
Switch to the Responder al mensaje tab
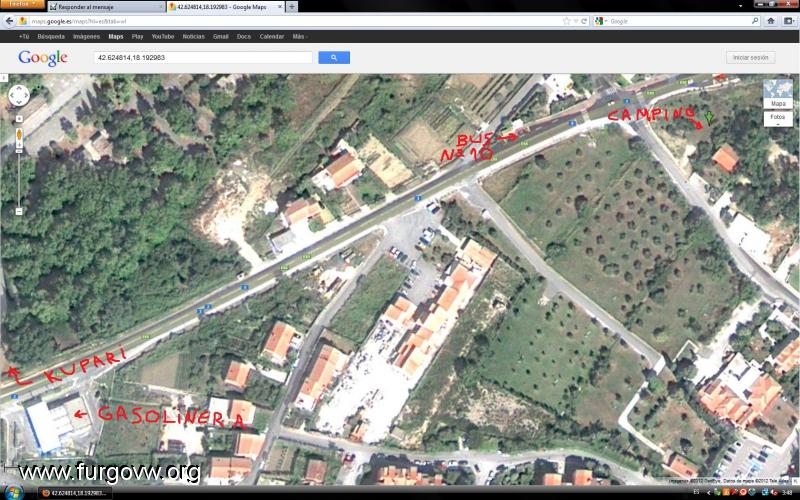pos(106,7)
